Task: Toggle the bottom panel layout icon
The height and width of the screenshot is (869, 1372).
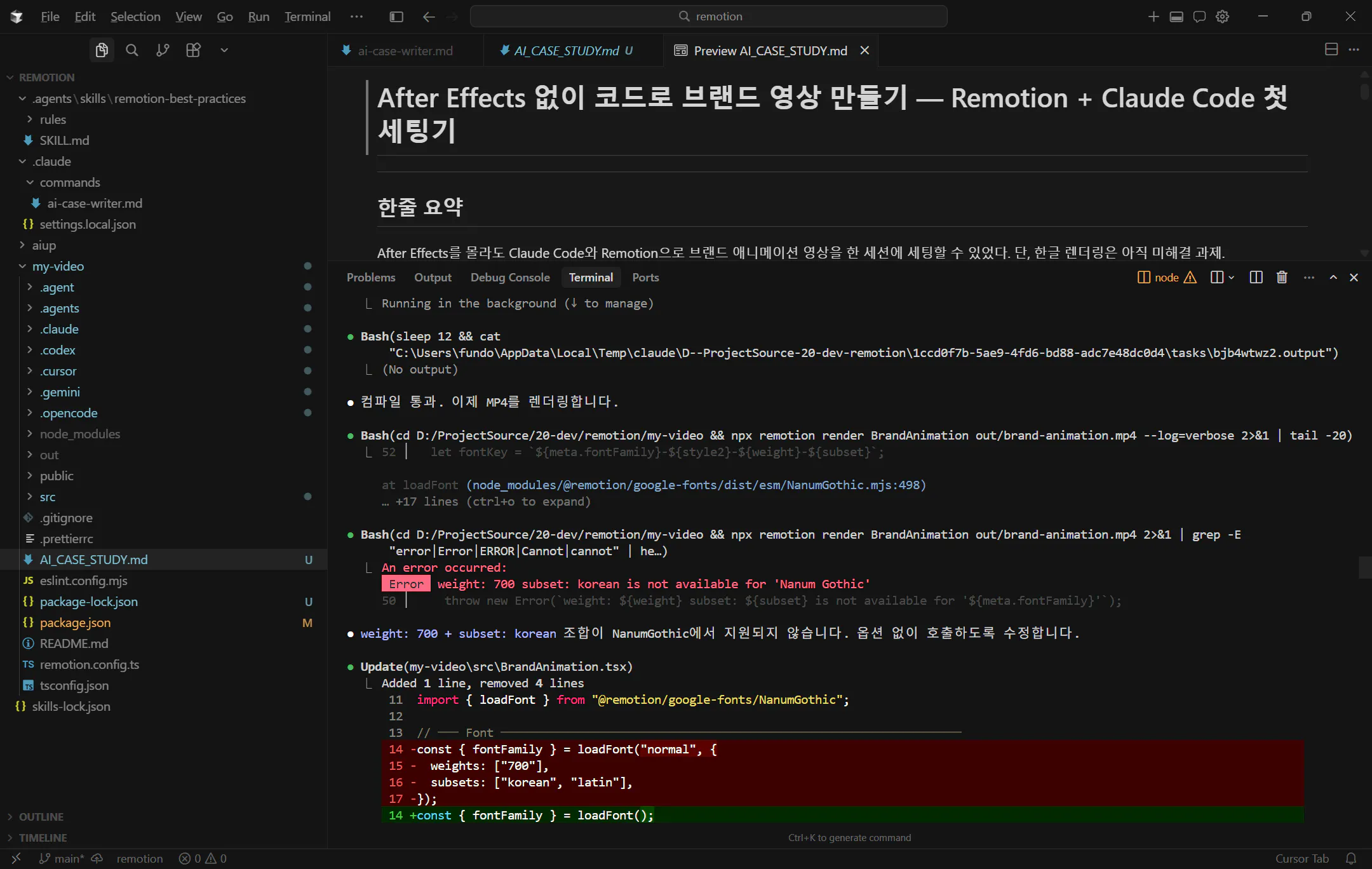Action: 1176,17
